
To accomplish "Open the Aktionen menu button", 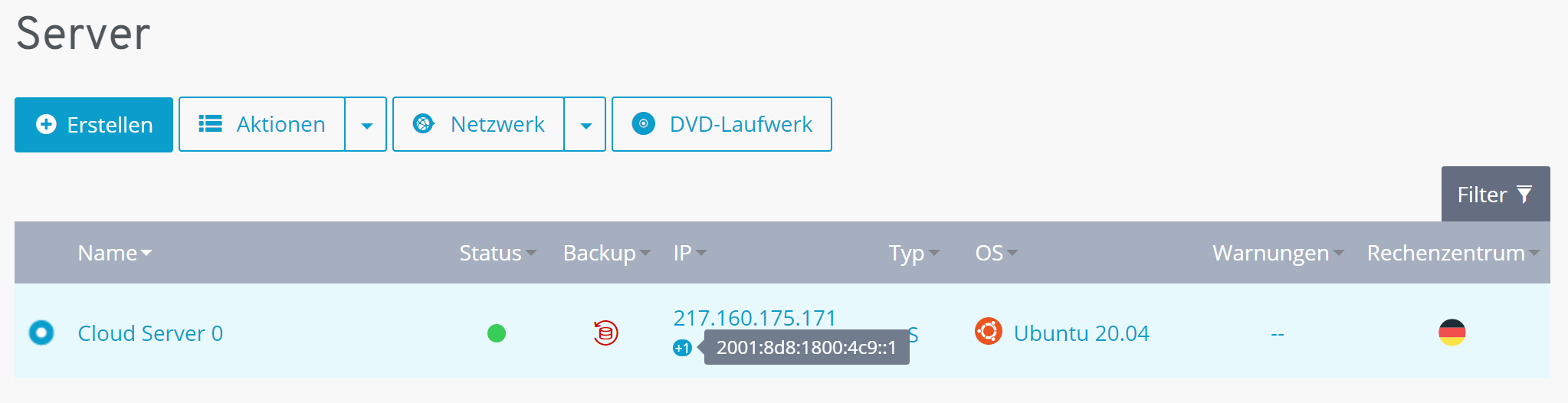I will (x=262, y=125).
